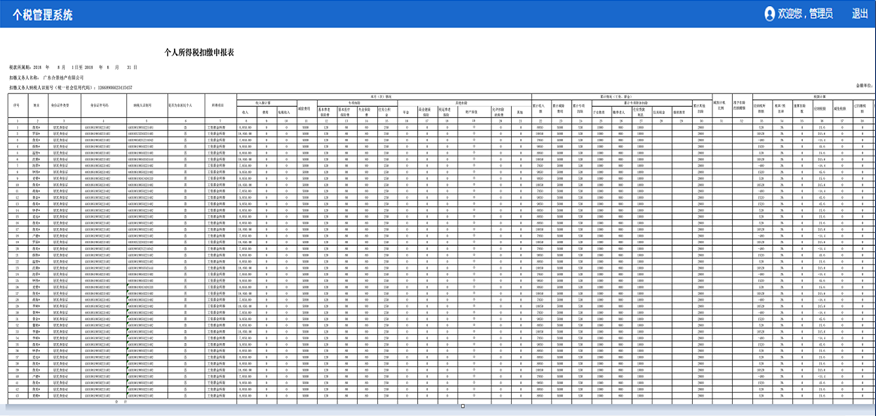Click the administrator avatar icon
The height and width of the screenshot is (416, 876).
pyautogui.click(x=770, y=14)
